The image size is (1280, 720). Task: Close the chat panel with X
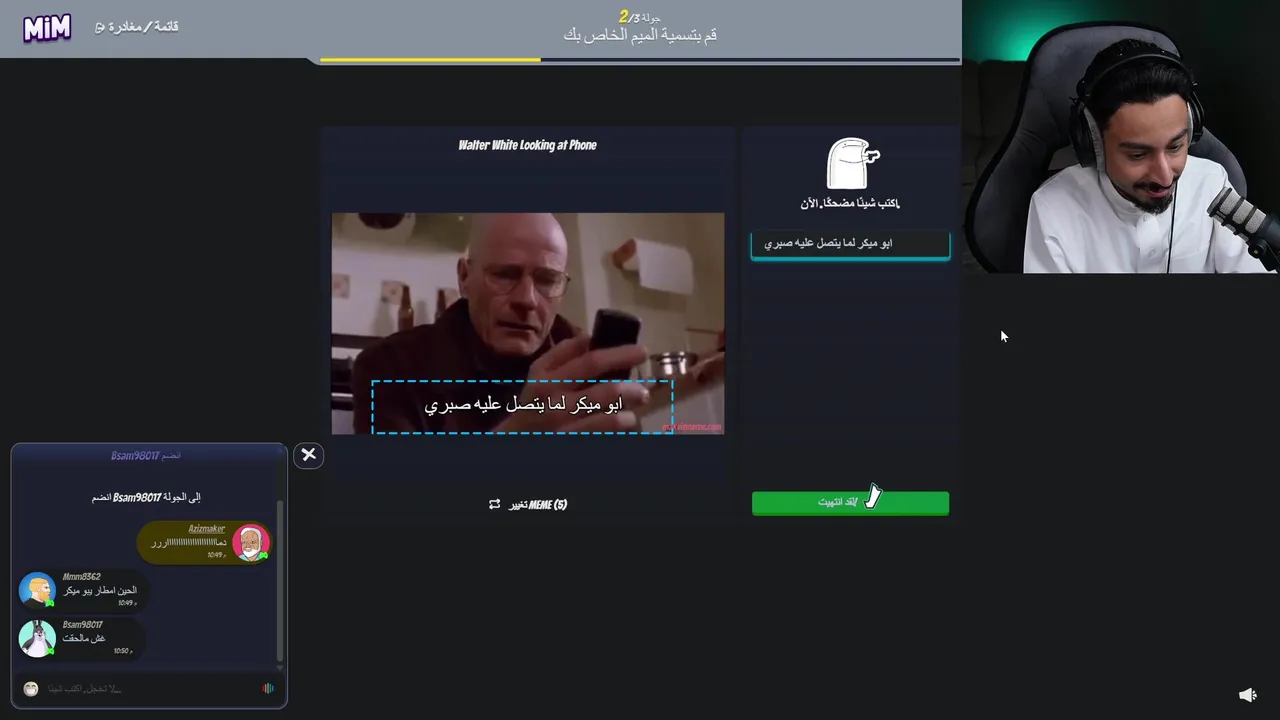coord(308,455)
